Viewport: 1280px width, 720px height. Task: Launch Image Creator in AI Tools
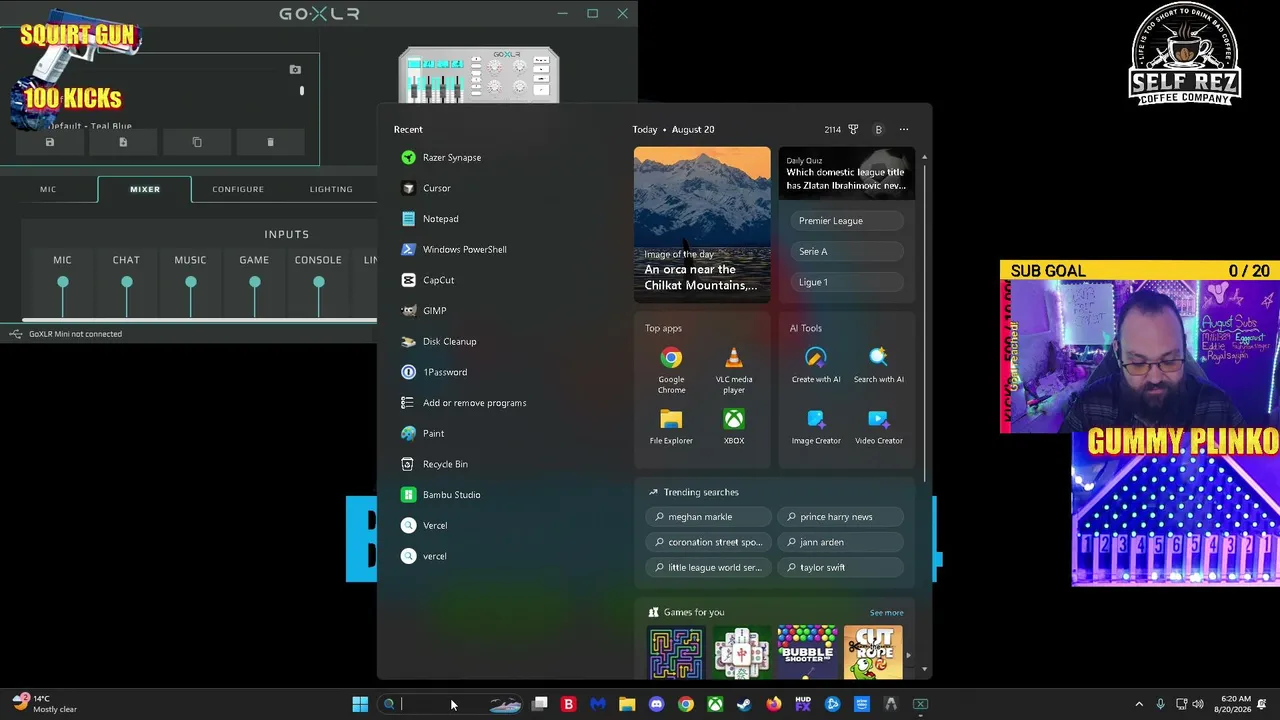click(x=816, y=426)
